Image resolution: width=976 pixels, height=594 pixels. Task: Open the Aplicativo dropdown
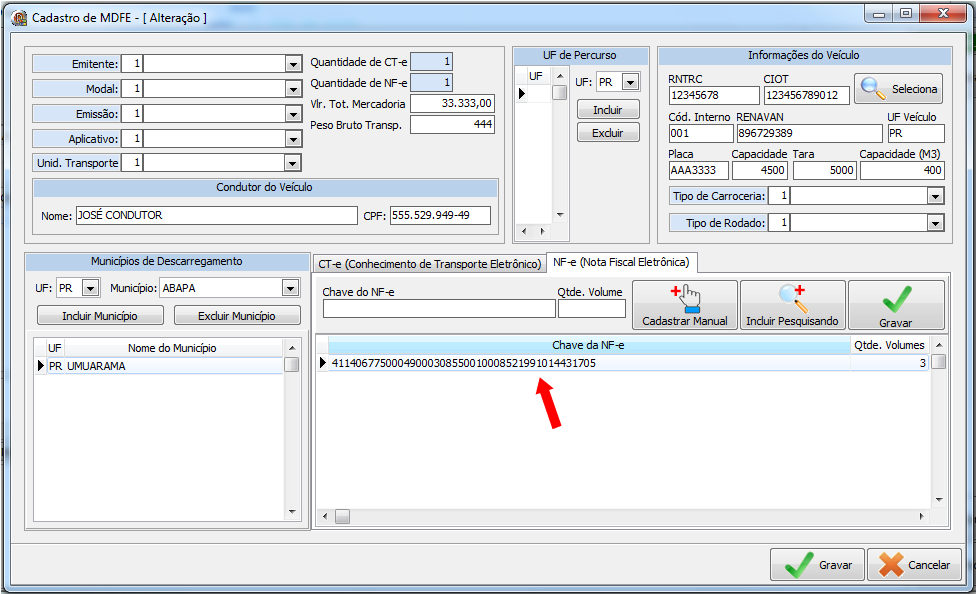(293, 139)
